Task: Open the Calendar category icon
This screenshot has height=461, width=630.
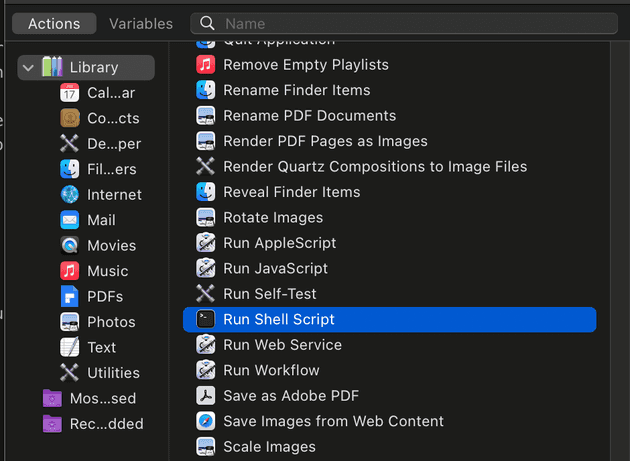Action: [70, 93]
